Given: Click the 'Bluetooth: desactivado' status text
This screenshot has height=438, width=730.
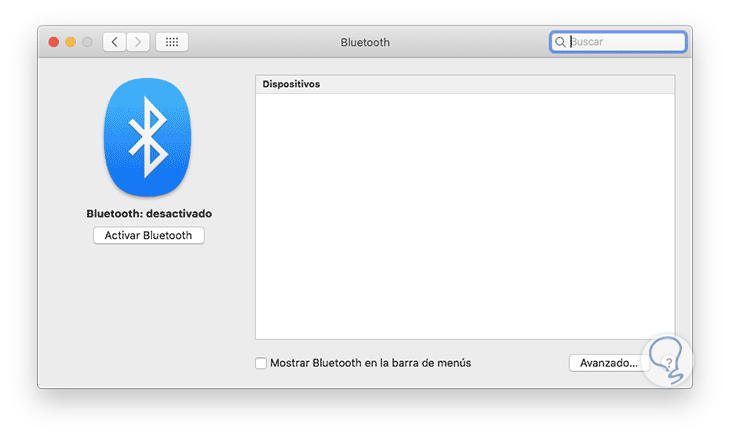Looking at the screenshot, I should [x=149, y=214].
